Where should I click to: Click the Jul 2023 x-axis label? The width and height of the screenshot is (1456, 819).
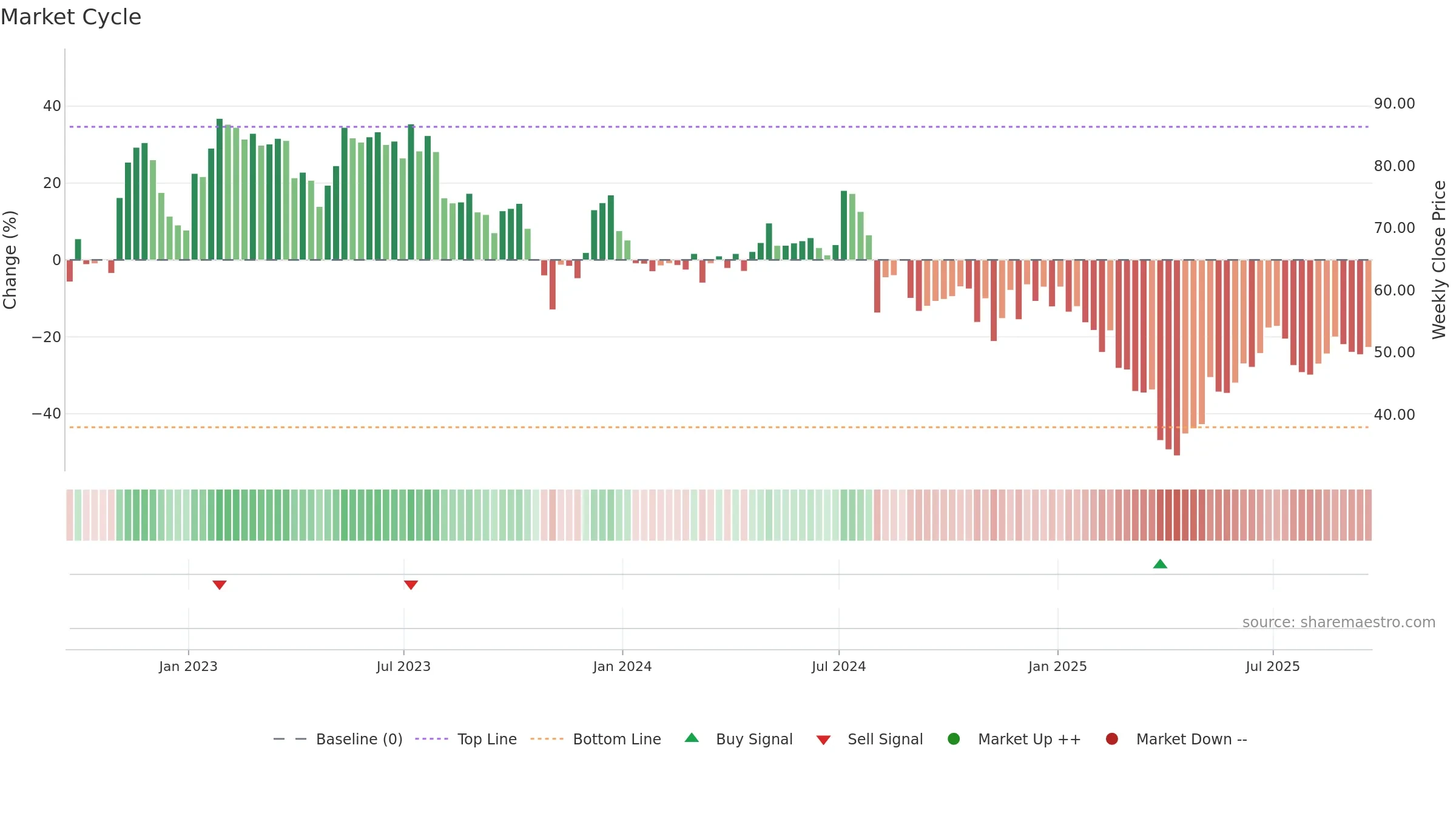click(403, 666)
